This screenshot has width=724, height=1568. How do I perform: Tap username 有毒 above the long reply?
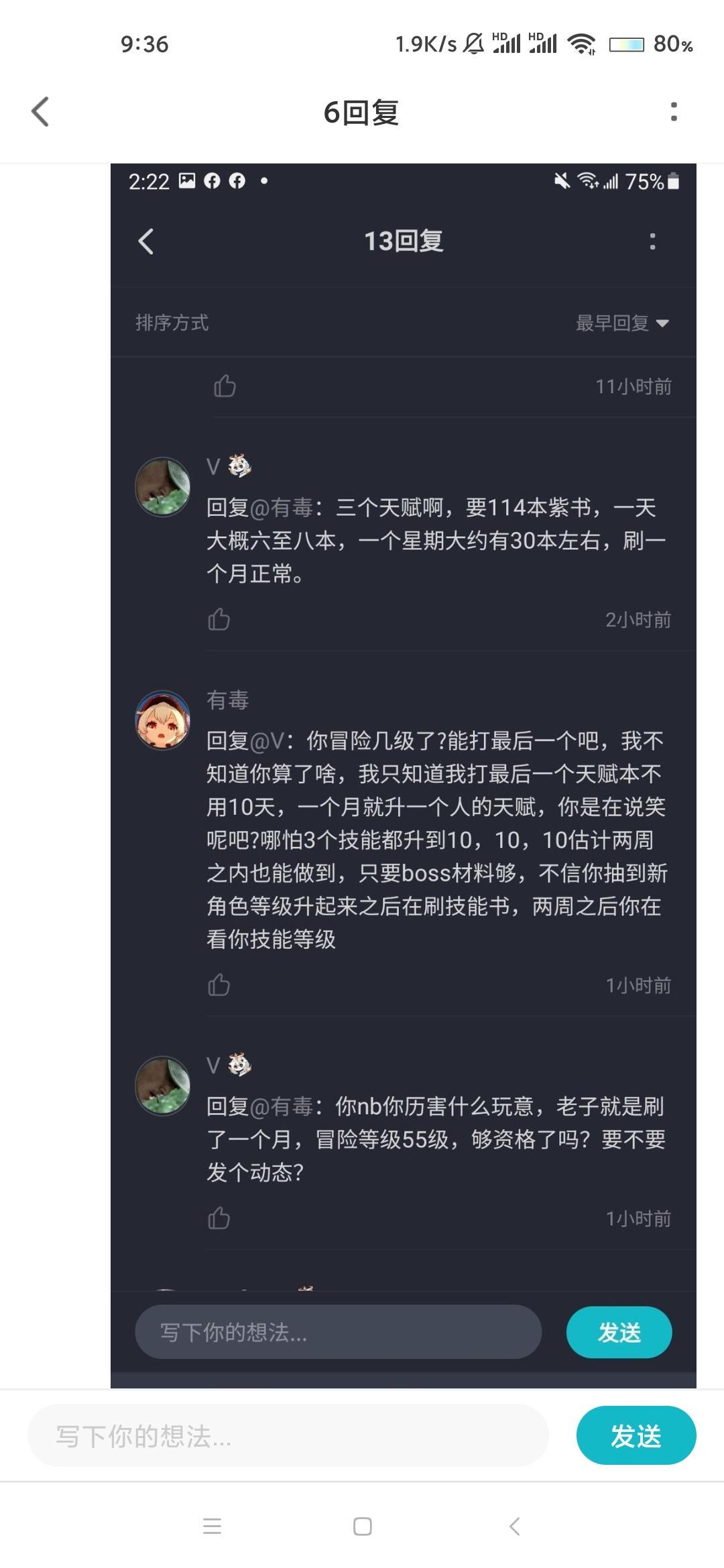coord(228,700)
